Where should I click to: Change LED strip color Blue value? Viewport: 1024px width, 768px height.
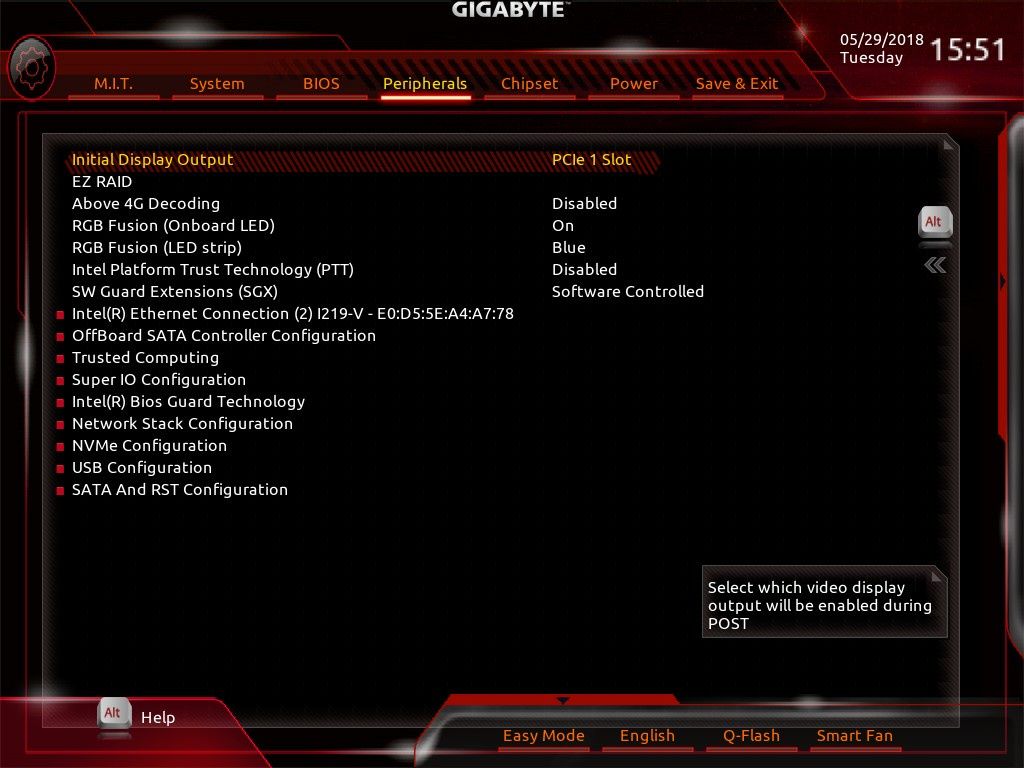click(x=569, y=248)
